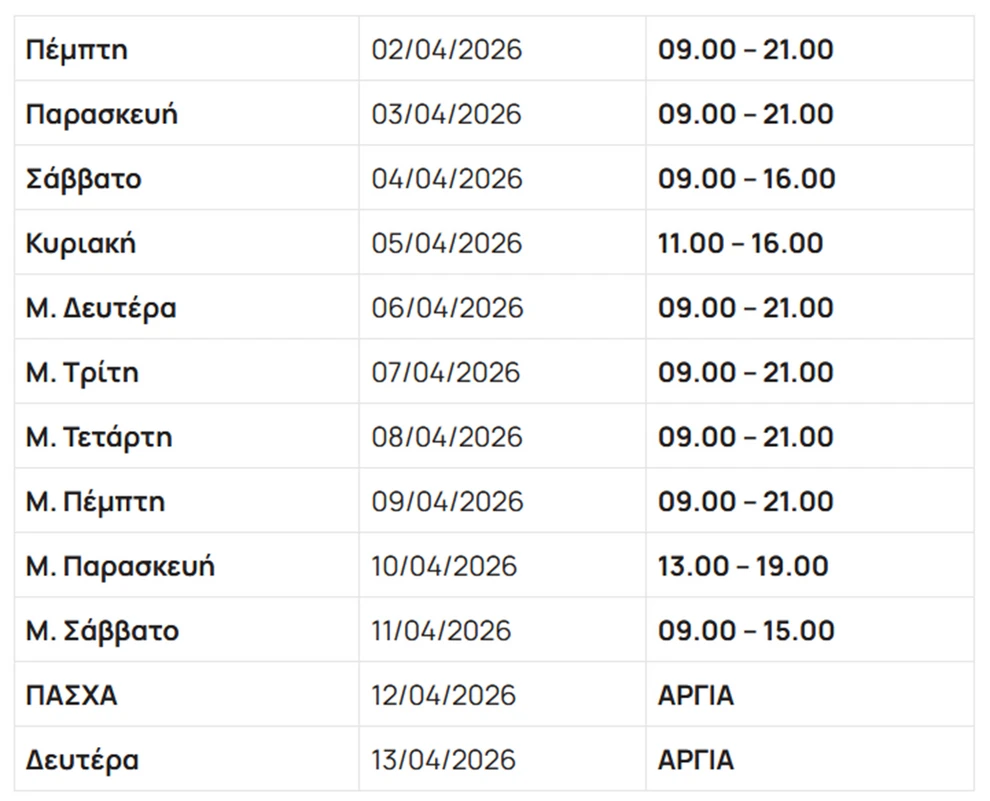Click the hours 11.00 – 16.00
The height and width of the screenshot is (801, 990).
tap(740, 243)
